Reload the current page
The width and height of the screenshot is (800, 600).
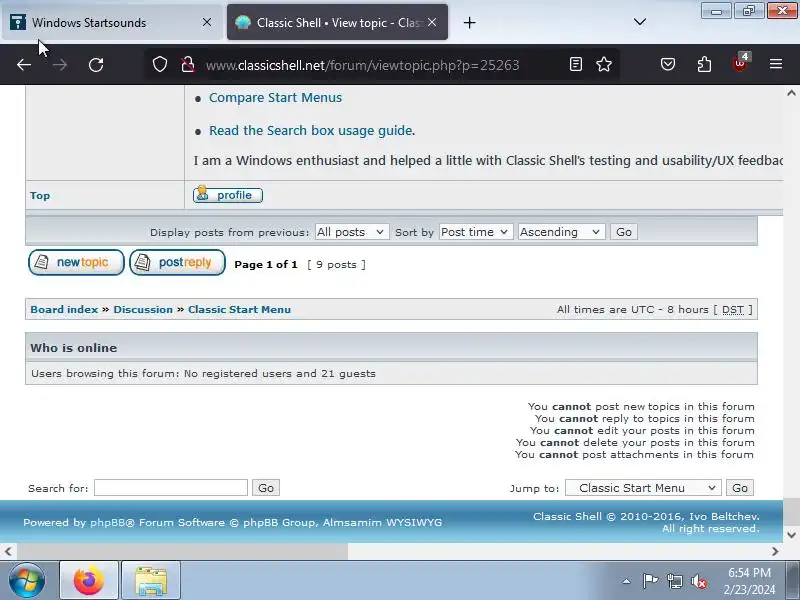point(96,65)
